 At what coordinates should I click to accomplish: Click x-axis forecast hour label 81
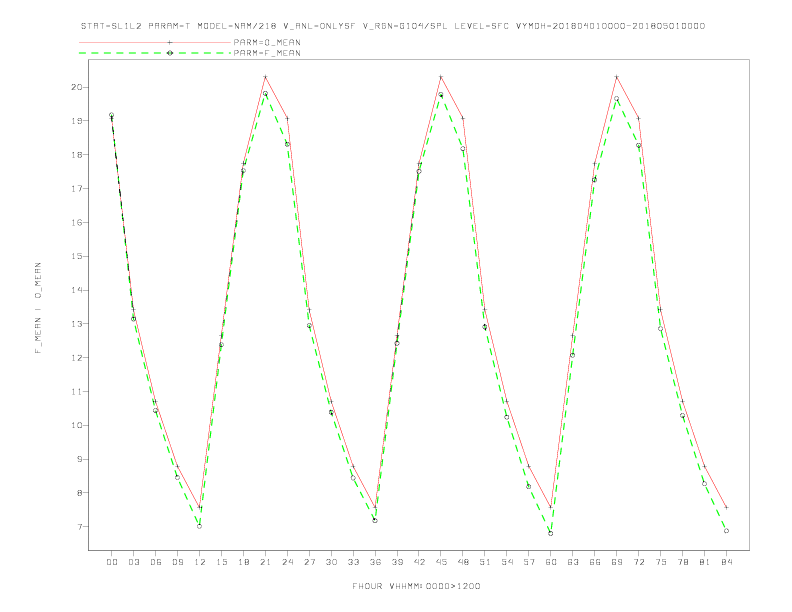(705, 562)
